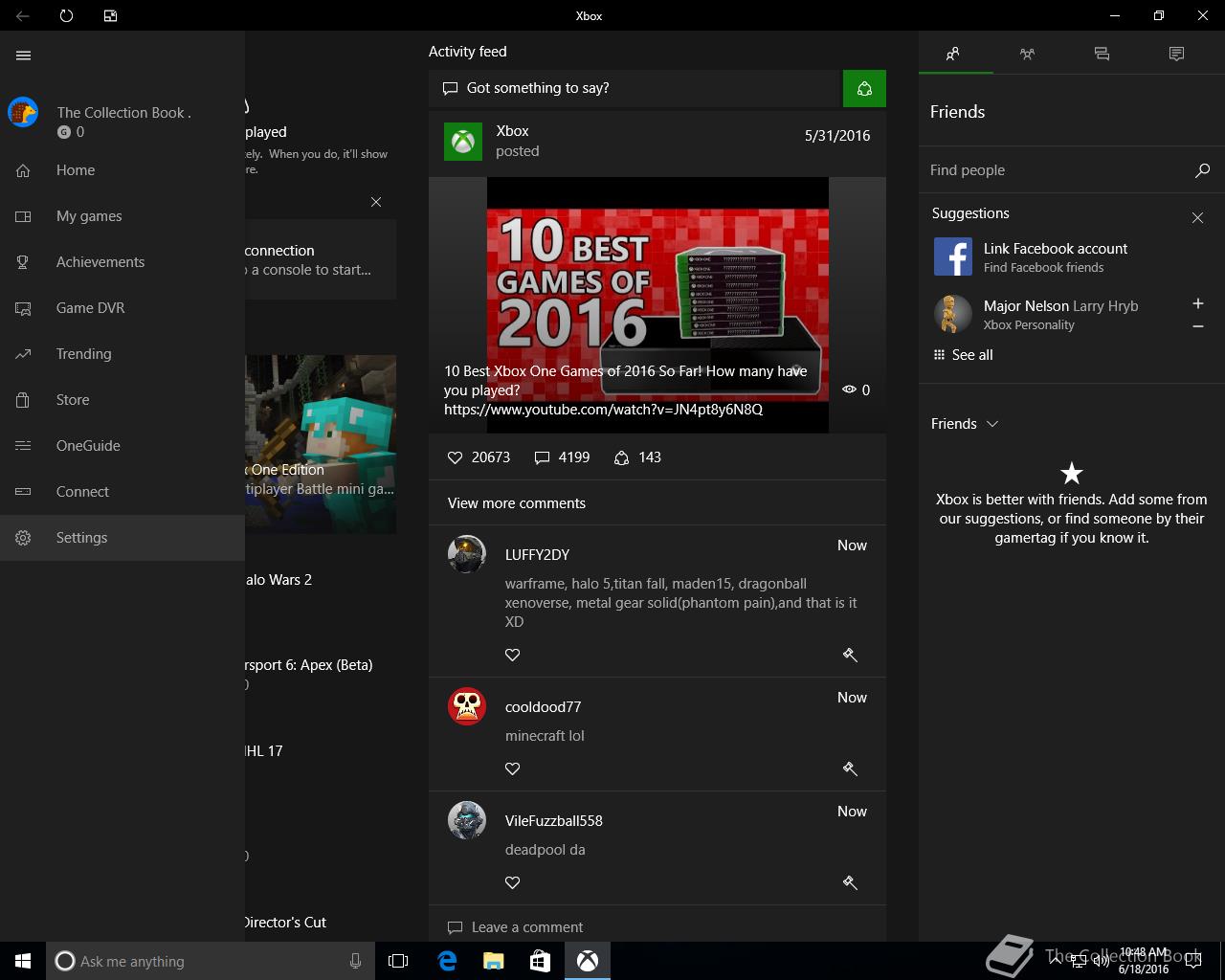Like VileFuzzball558's comment
1225x980 pixels.
point(513,882)
